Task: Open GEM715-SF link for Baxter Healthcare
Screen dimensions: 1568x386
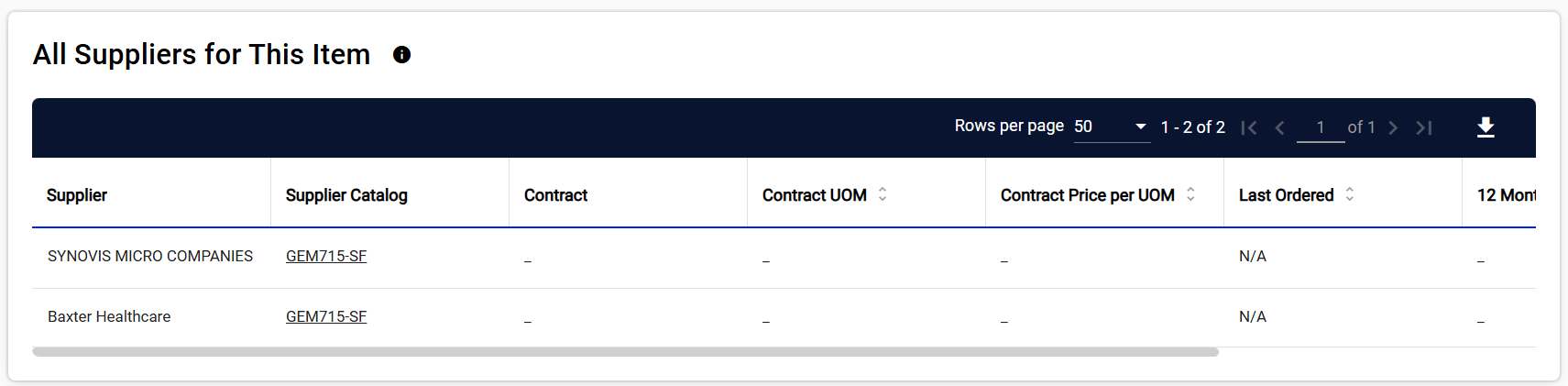Action: coord(326,316)
